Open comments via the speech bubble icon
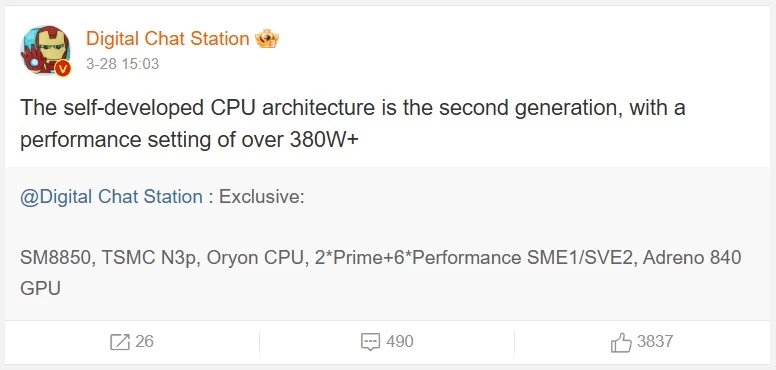Image resolution: width=776 pixels, height=370 pixels. [370, 342]
